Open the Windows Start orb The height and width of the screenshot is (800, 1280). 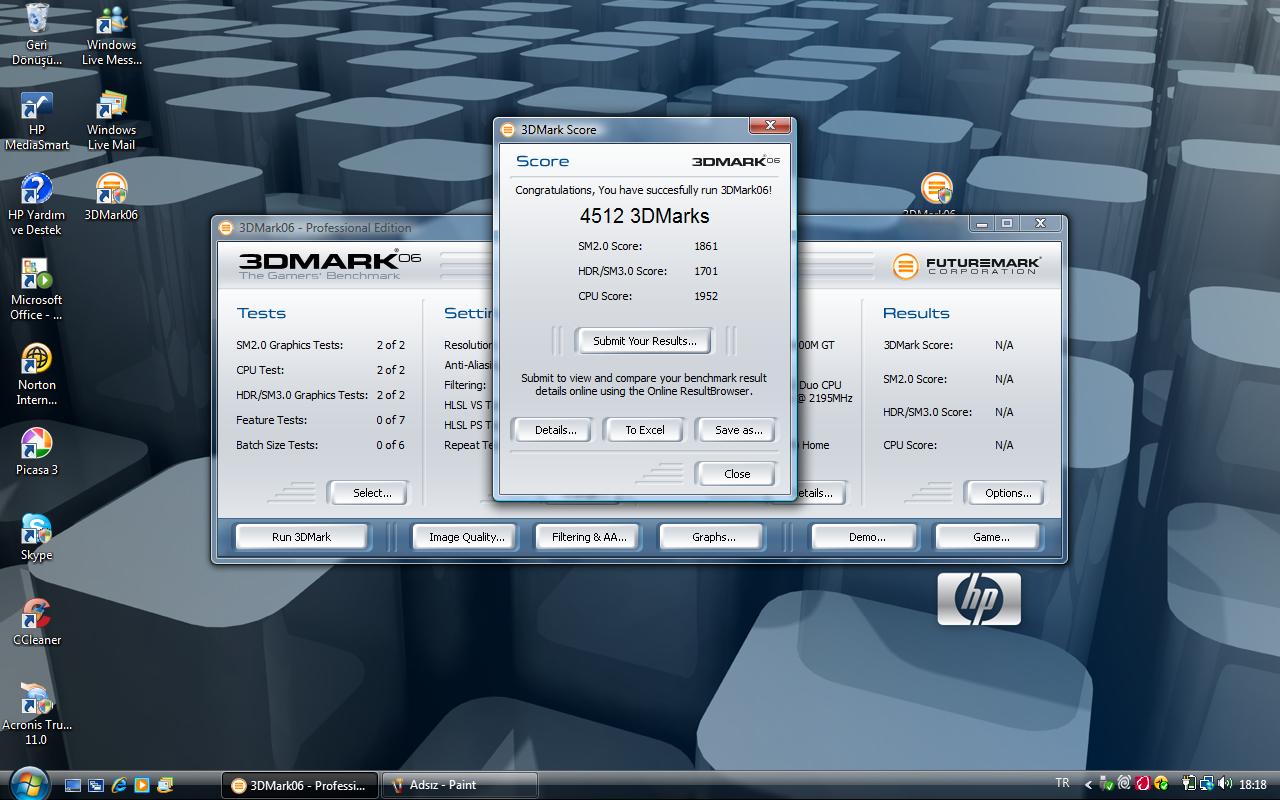27,783
